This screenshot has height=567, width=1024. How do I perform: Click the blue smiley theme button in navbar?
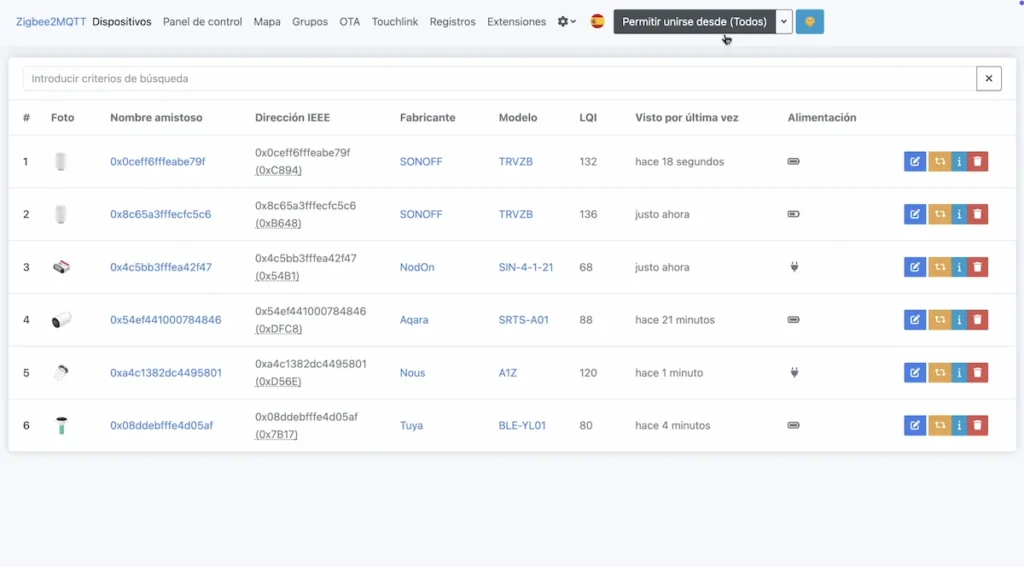pos(809,22)
